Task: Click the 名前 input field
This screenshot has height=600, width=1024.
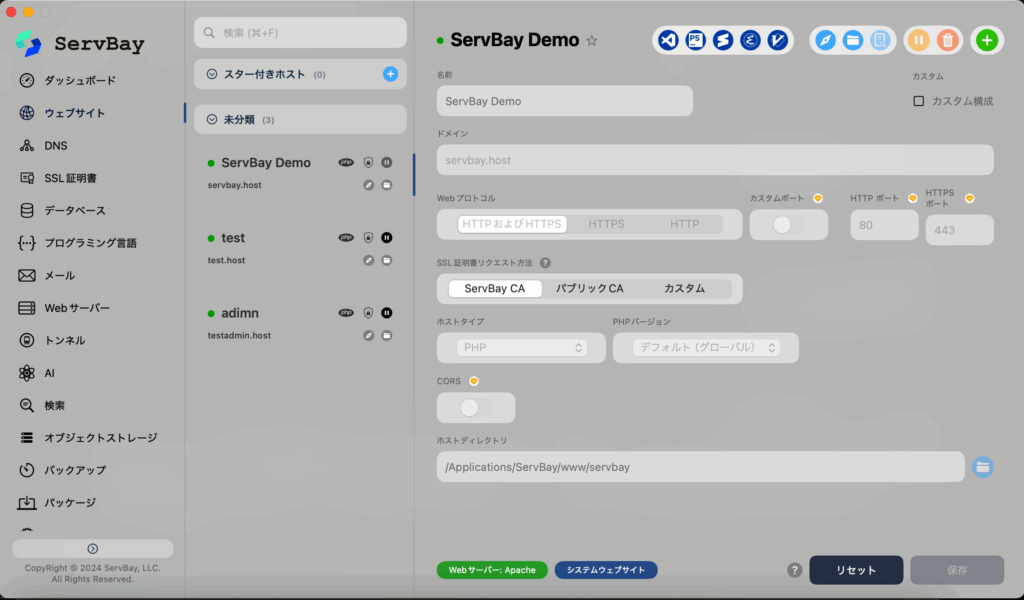Action: (x=564, y=101)
